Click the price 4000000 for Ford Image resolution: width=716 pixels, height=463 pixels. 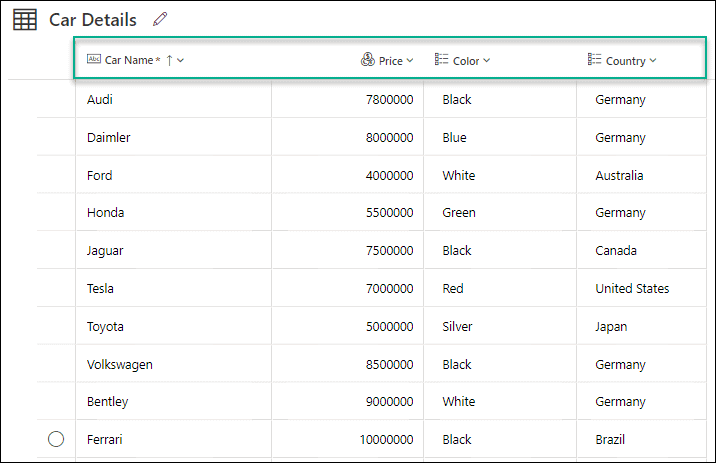click(x=390, y=175)
